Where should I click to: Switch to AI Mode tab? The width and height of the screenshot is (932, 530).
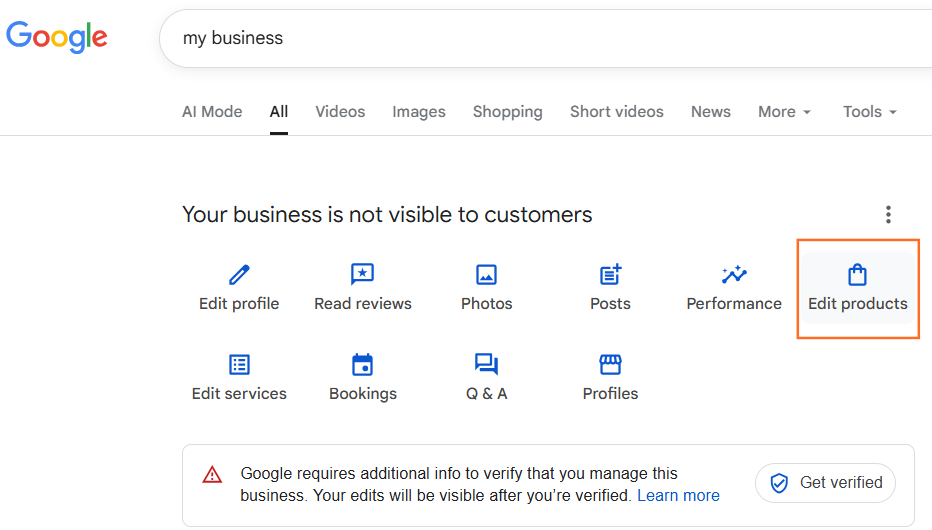212,112
